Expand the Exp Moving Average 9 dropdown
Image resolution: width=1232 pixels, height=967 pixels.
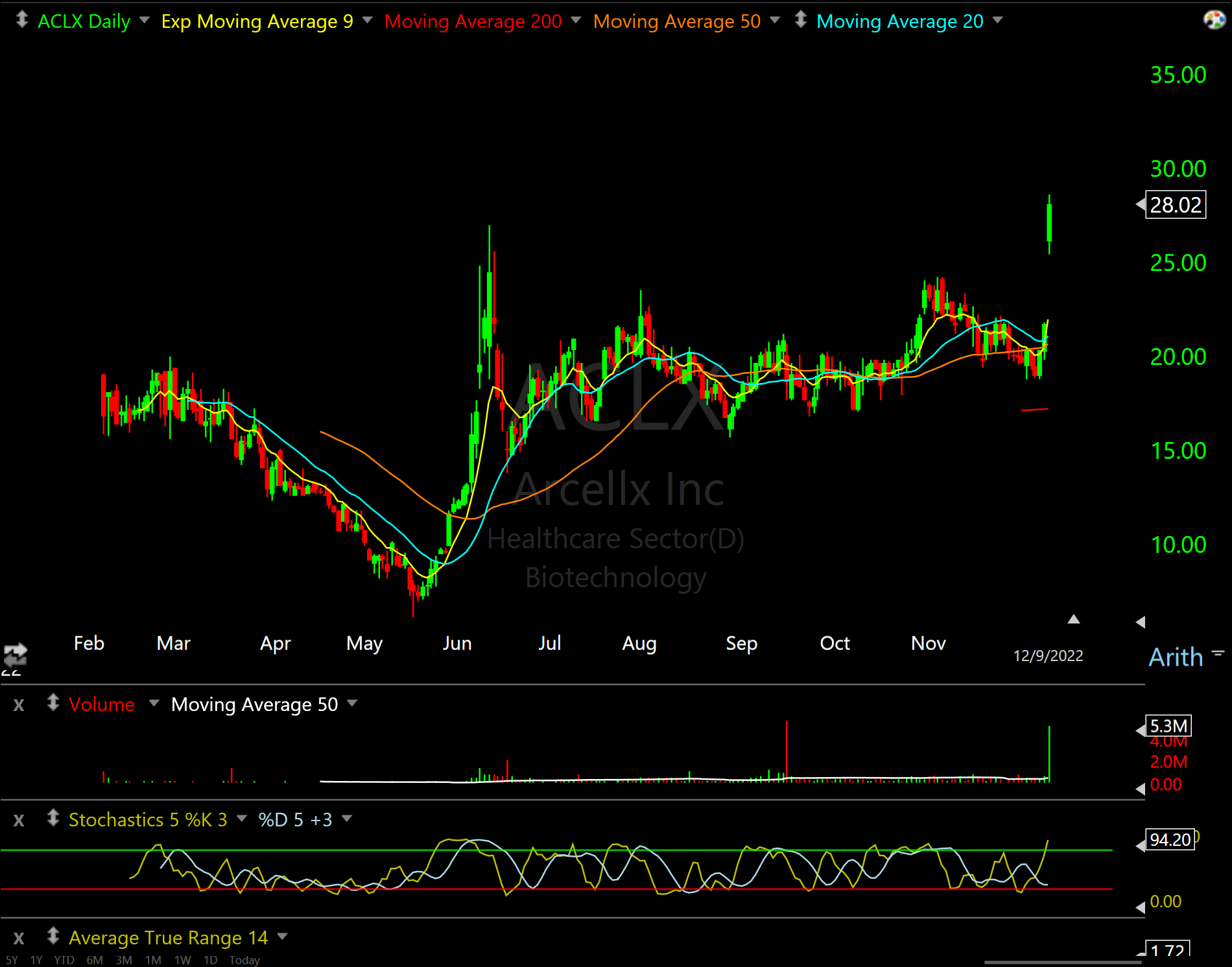(368, 20)
